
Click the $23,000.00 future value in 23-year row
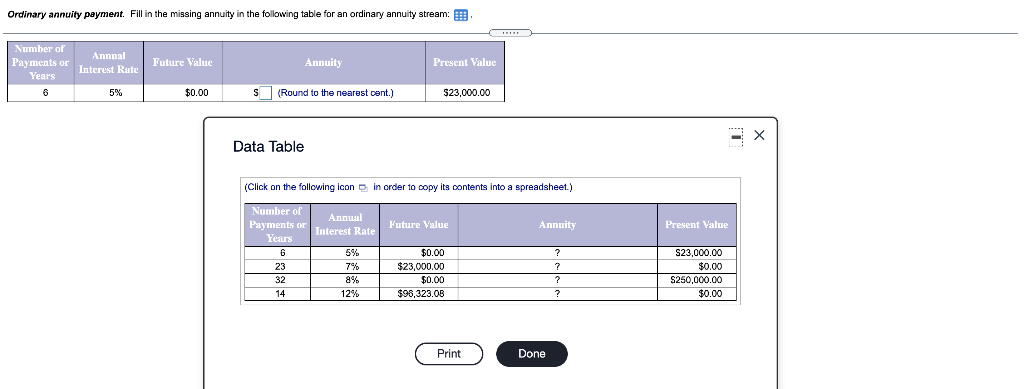pyautogui.click(x=419, y=266)
